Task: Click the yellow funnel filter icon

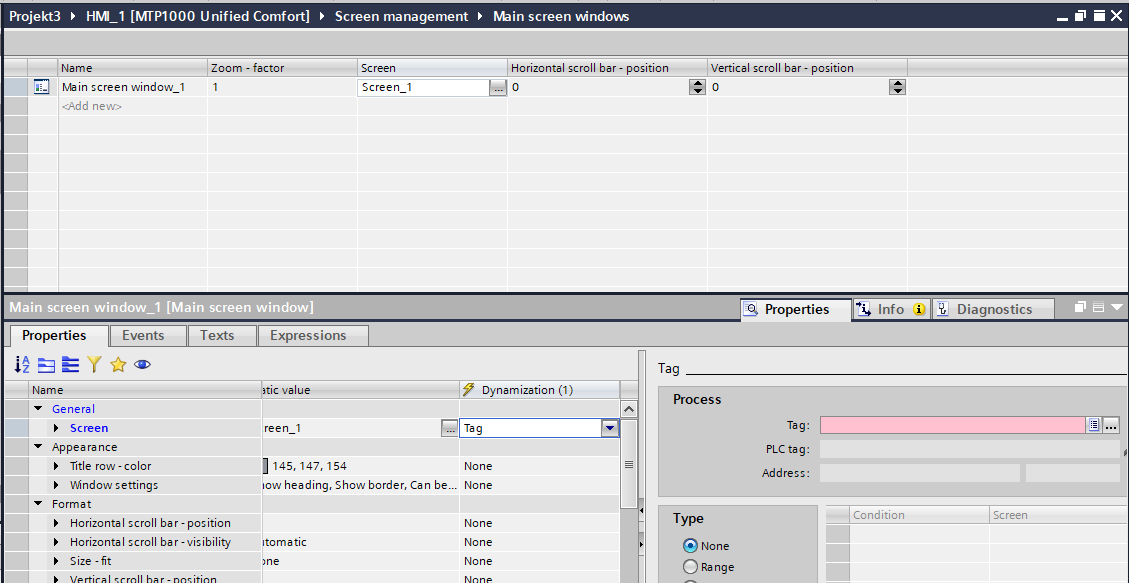Action: pos(94,365)
